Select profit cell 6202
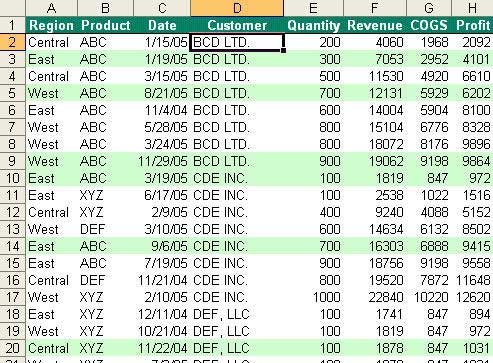 coord(472,93)
